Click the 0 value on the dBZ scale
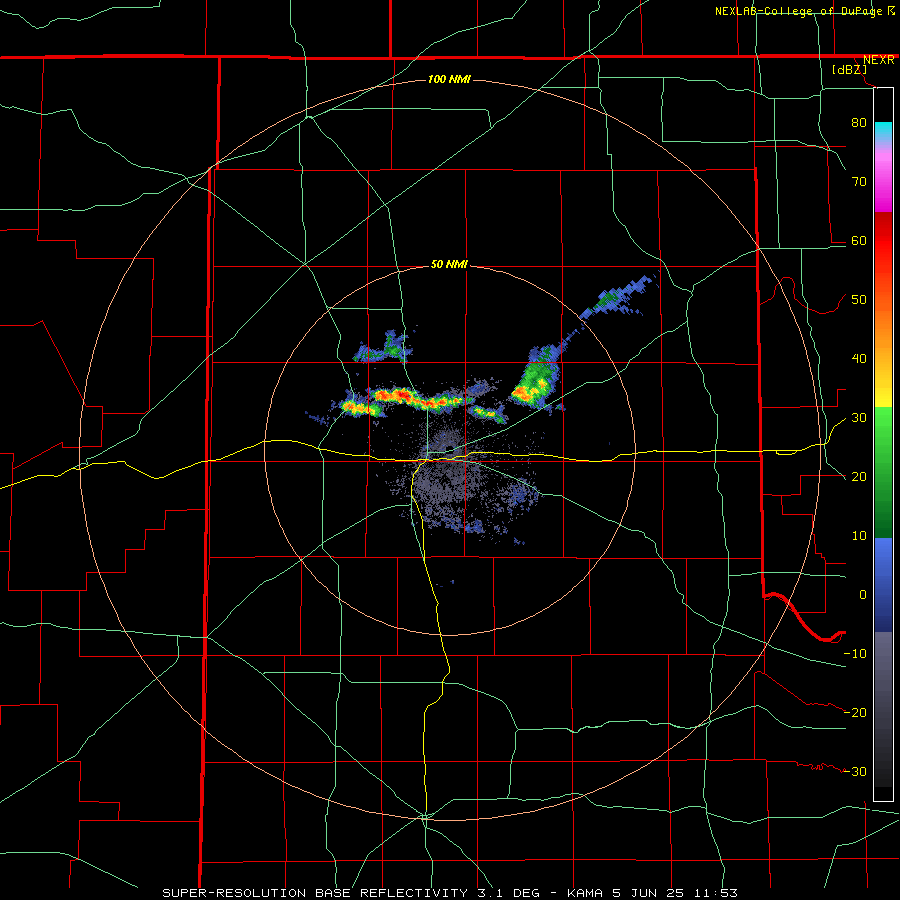This screenshot has height=900, width=900. coord(863,595)
